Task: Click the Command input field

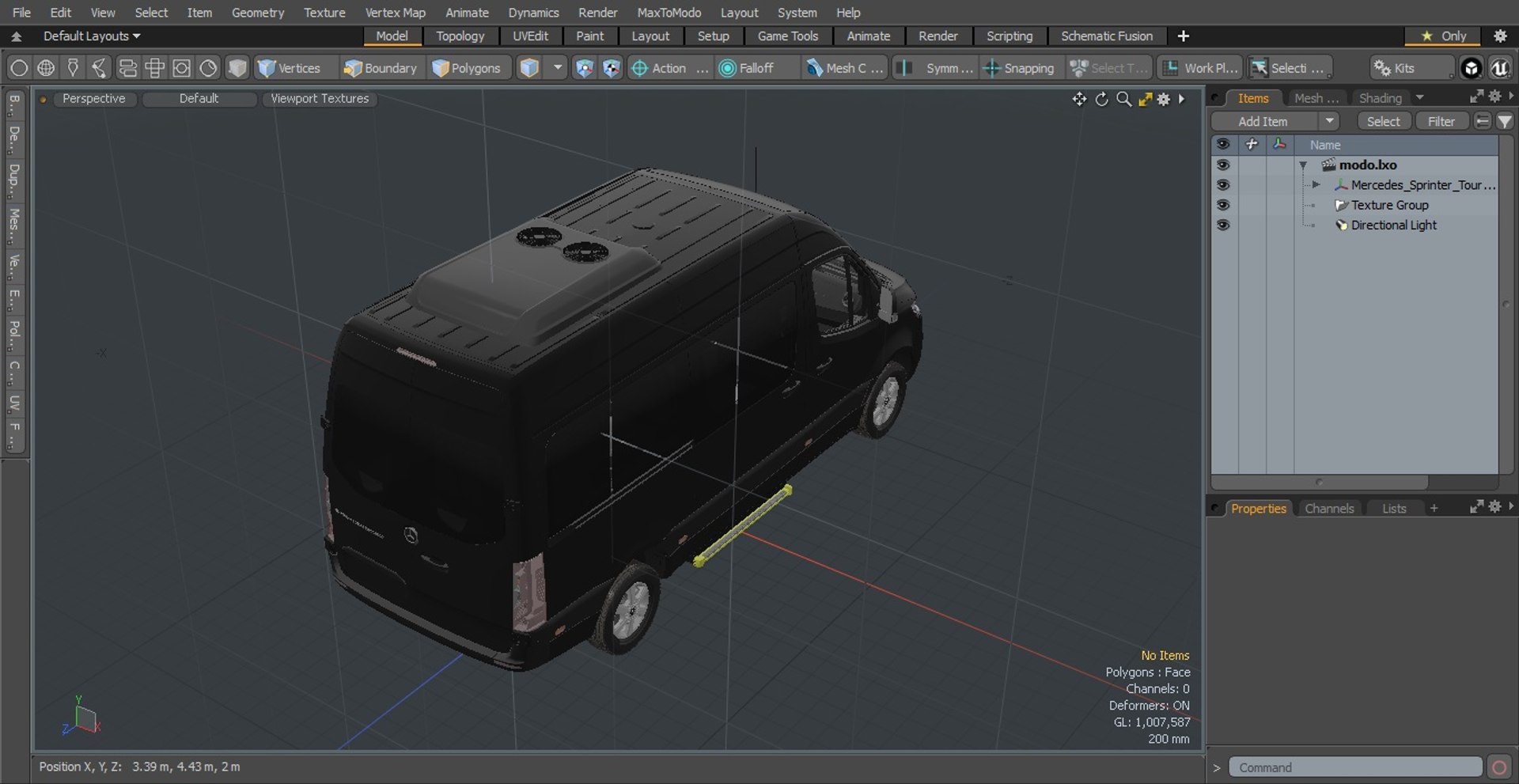Action: click(1354, 767)
